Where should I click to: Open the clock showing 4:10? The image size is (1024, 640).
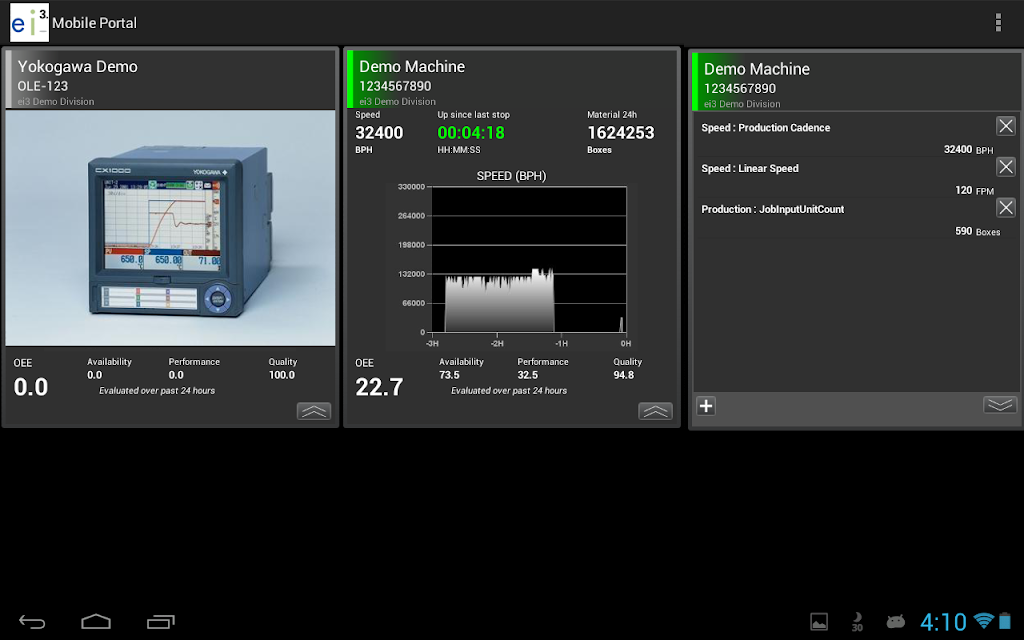pos(943,622)
